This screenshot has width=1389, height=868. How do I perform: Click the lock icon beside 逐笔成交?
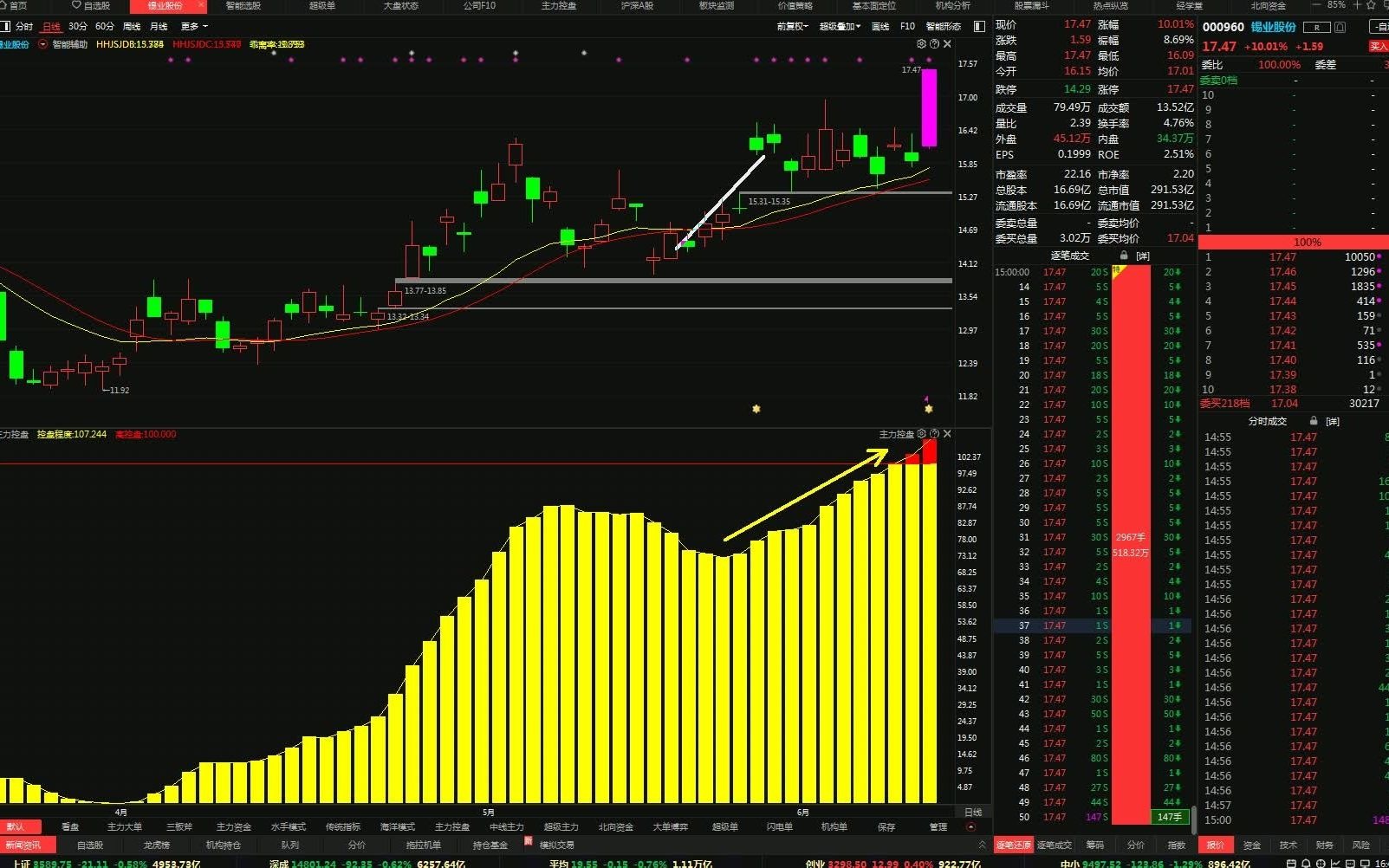[1124, 256]
